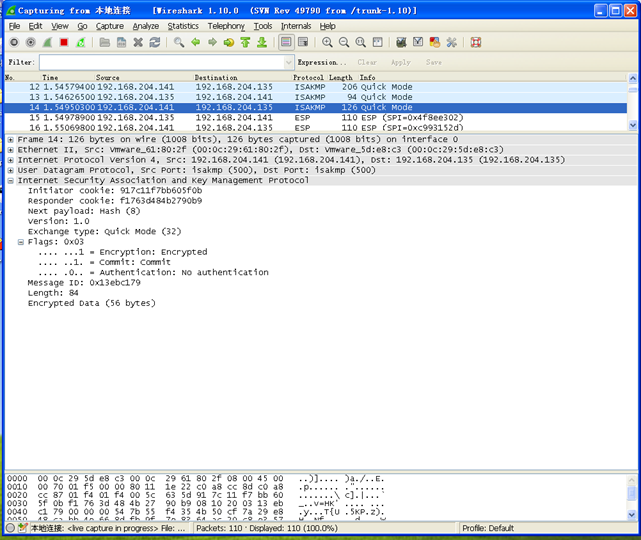The height and width of the screenshot is (540, 641).
Task: Click the jump to last packet icon
Action: [x=262, y=43]
